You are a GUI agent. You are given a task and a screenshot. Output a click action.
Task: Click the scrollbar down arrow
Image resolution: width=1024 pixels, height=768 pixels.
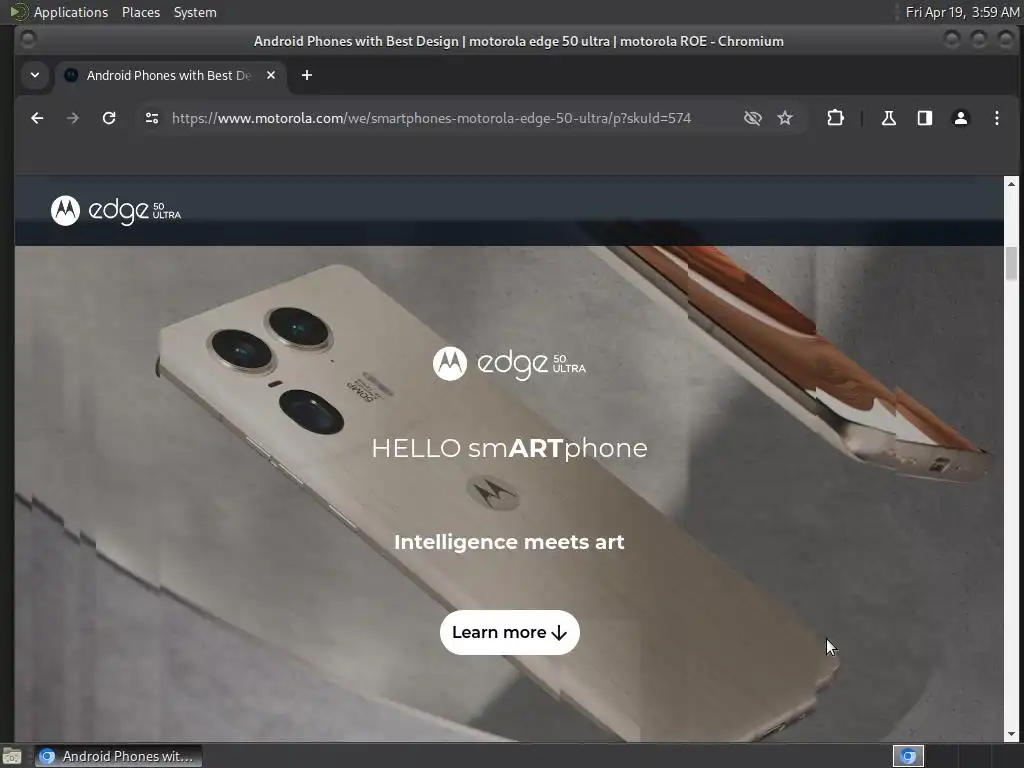point(1011,734)
